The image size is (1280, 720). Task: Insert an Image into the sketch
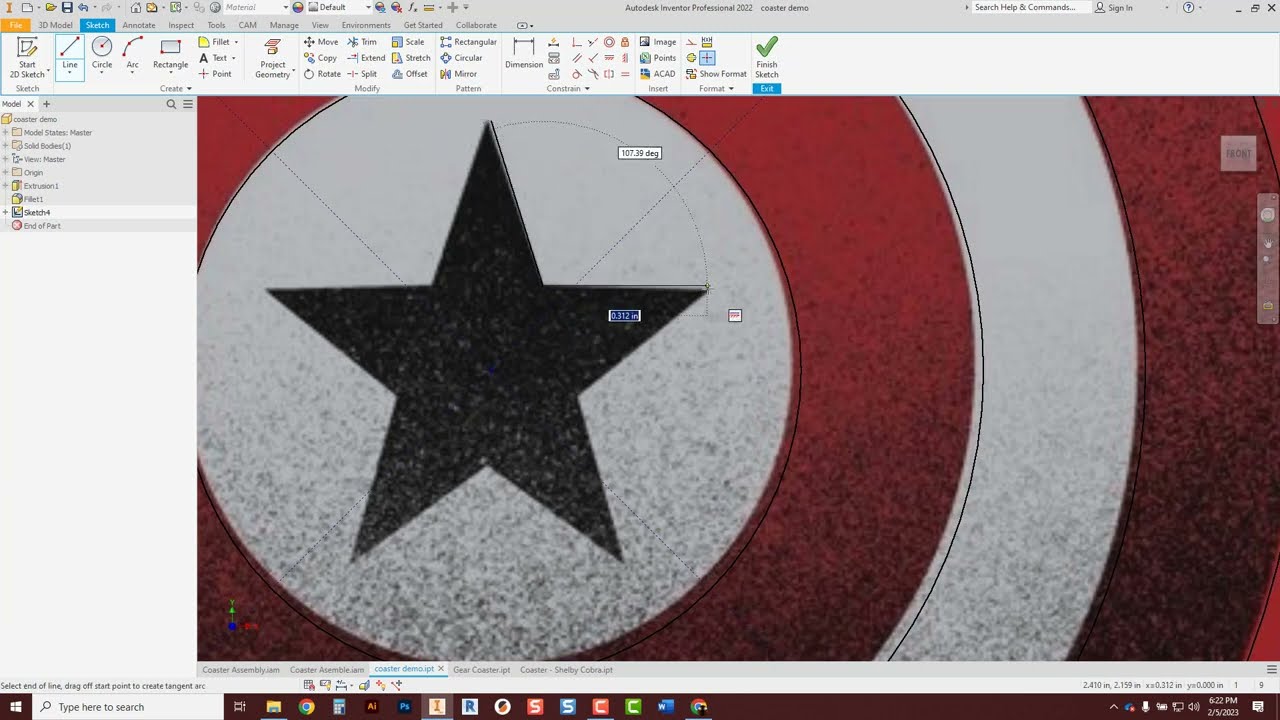[657, 42]
